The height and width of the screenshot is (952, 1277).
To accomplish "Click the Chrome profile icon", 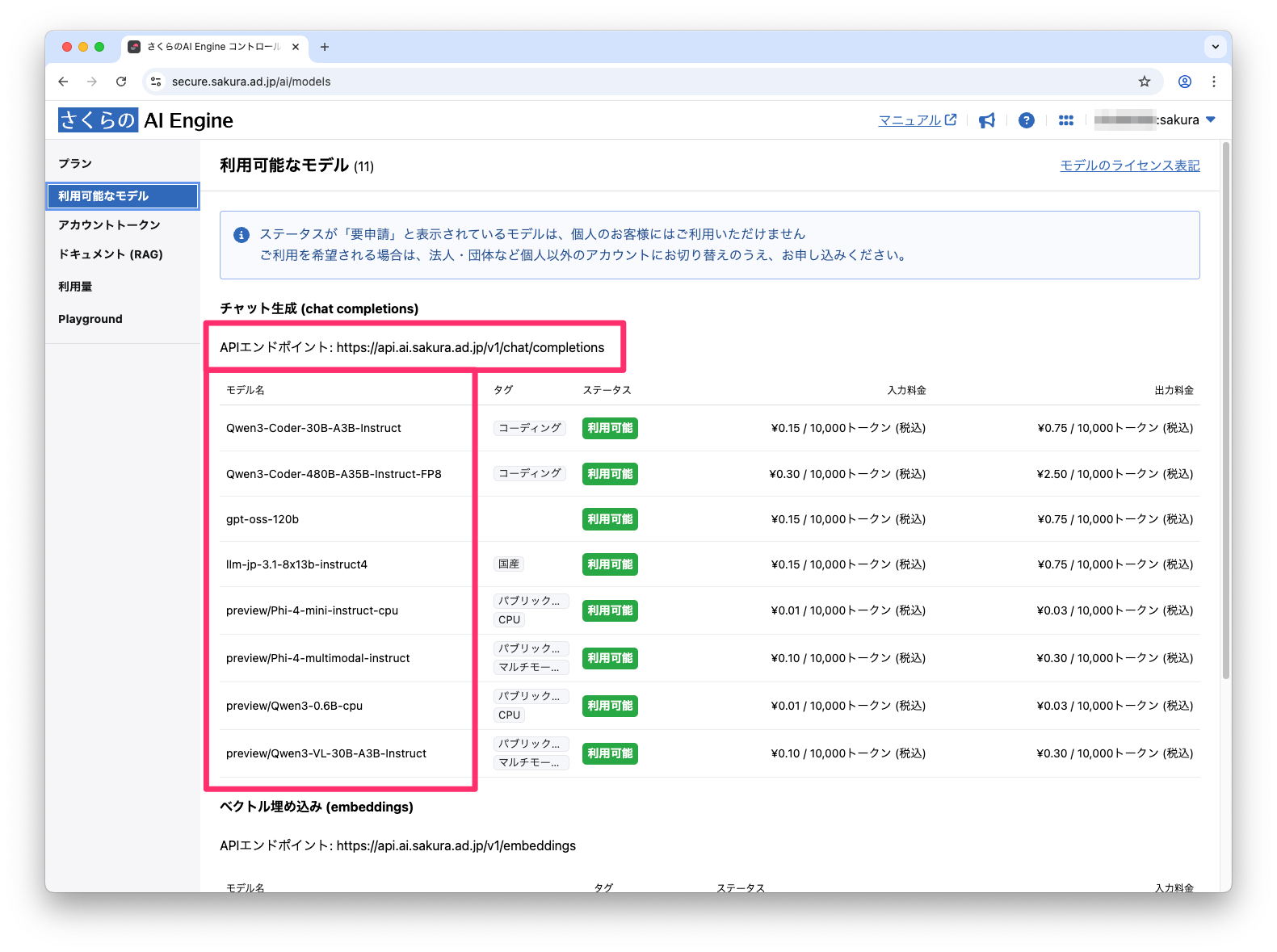I will [x=1184, y=82].
